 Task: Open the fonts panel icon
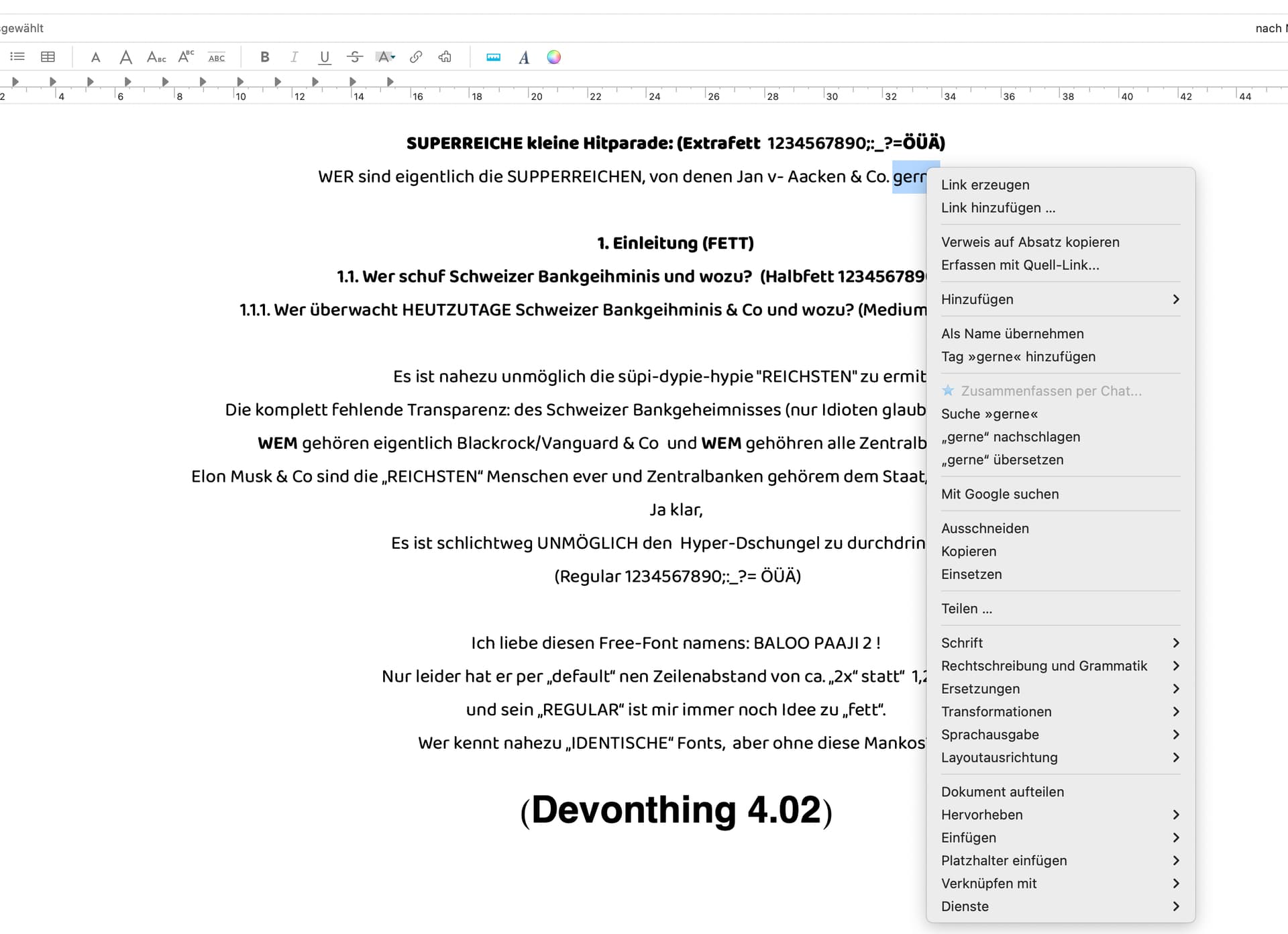pos(524,58)
